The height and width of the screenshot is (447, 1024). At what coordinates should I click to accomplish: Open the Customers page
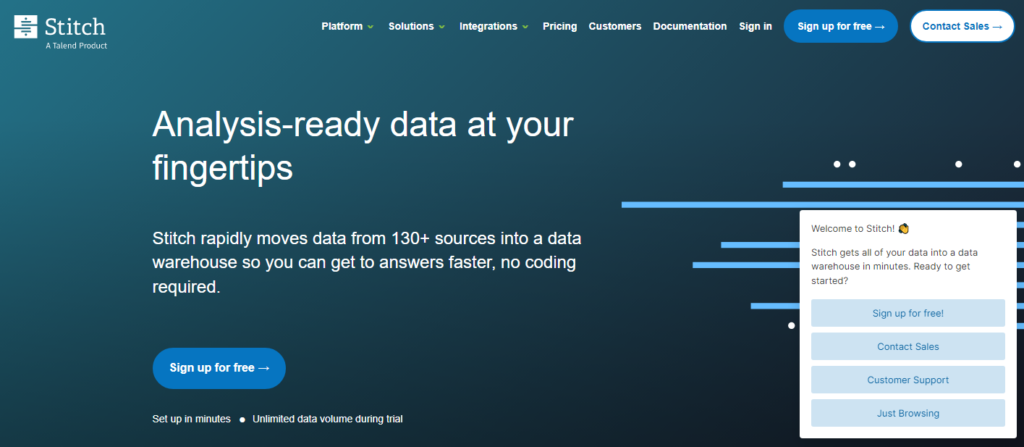pos(615,27)
